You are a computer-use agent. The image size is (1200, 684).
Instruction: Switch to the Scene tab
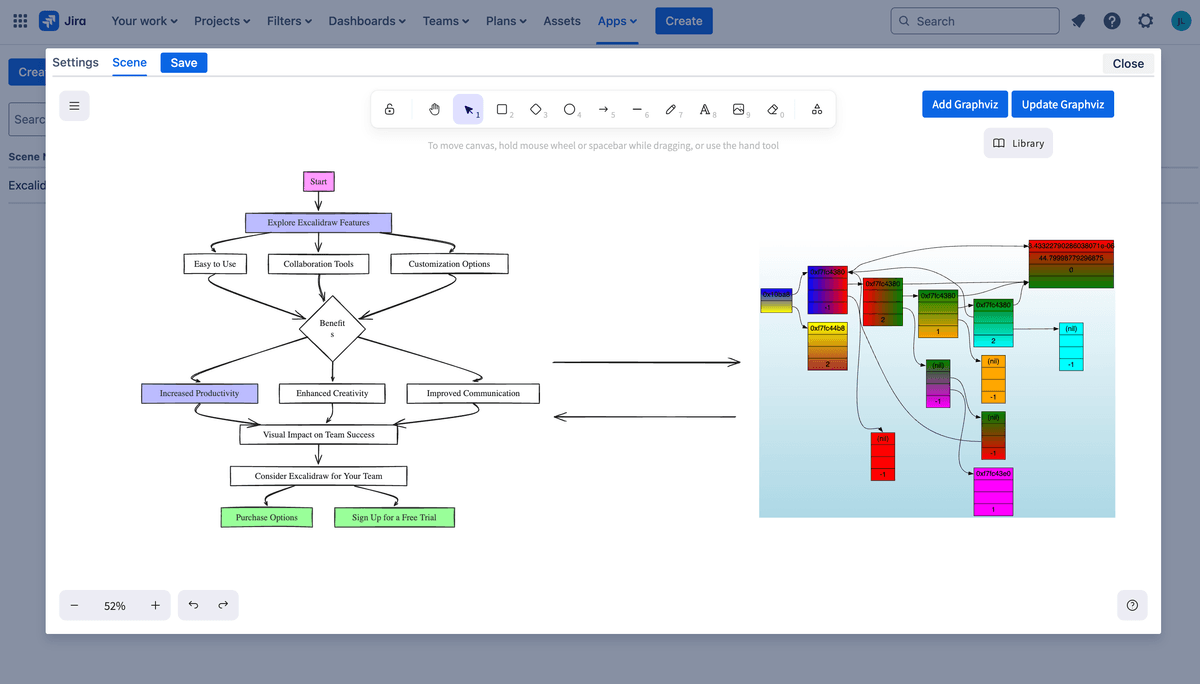tap(129, 62)
